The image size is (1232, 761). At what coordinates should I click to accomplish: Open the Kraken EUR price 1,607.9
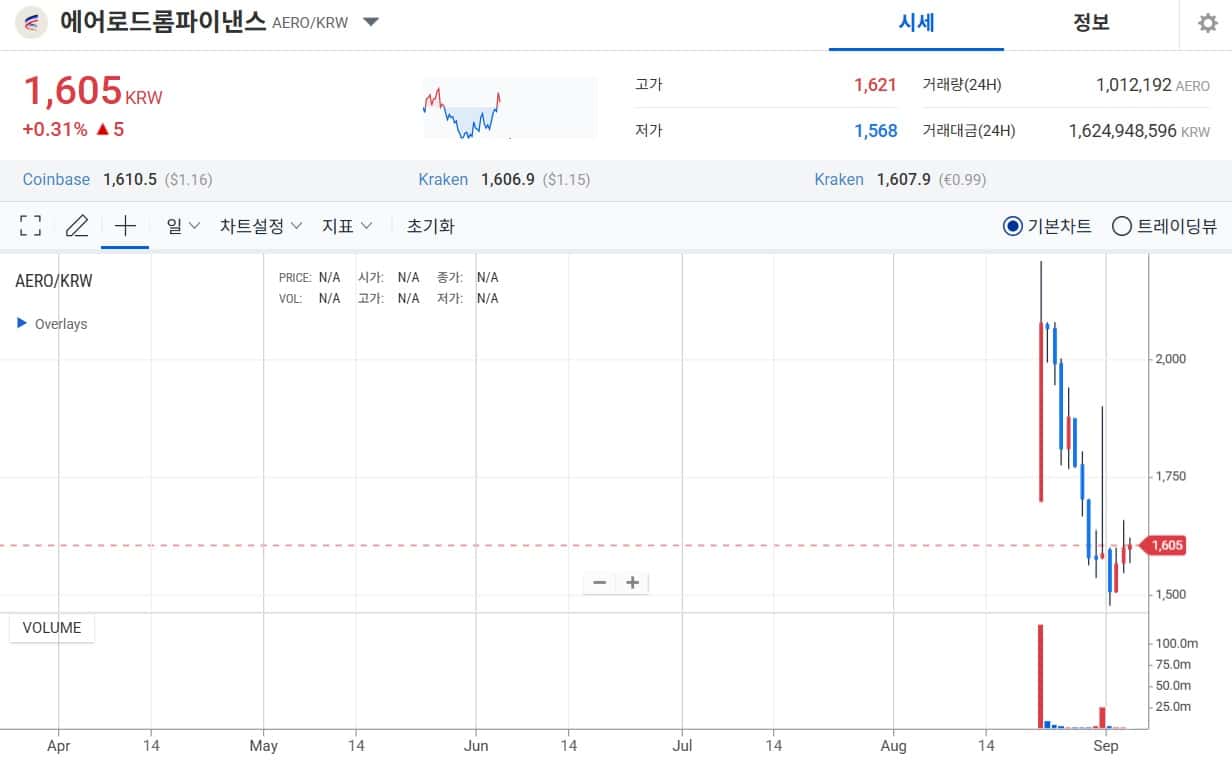tap(904, 180)
